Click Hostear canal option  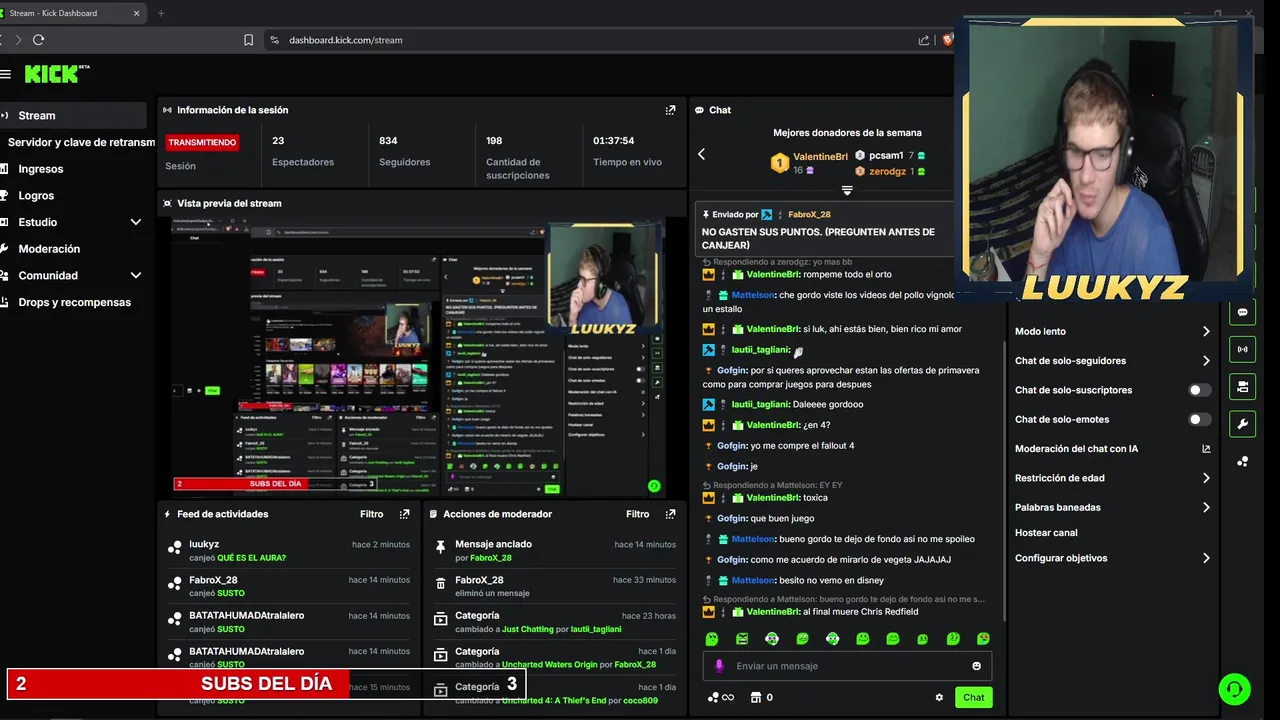[1046, 533]
